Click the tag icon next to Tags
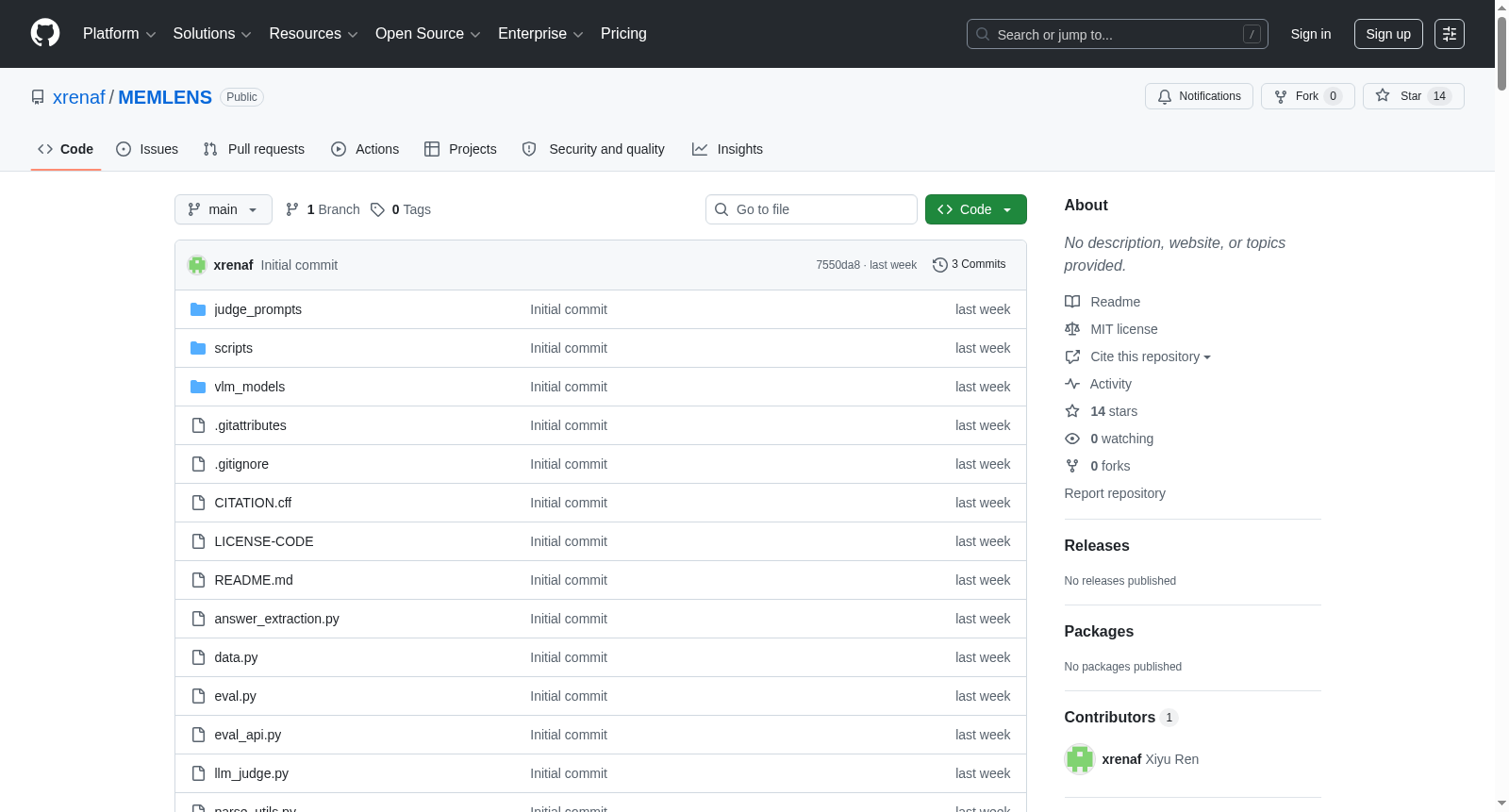Screen dimensions: 1509x812 (x=377, y=209)
